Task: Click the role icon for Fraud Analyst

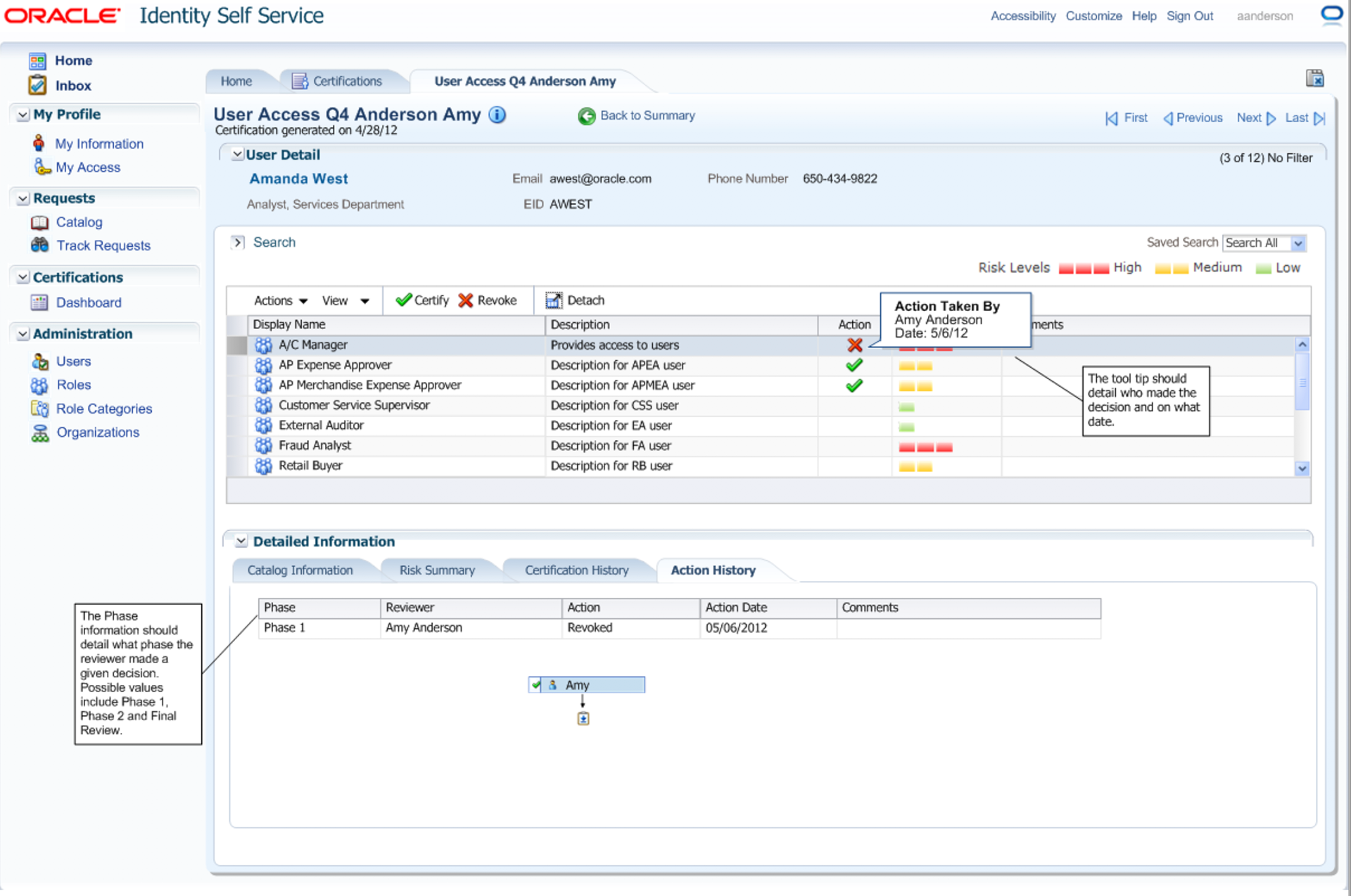Action: click(263, 446)
